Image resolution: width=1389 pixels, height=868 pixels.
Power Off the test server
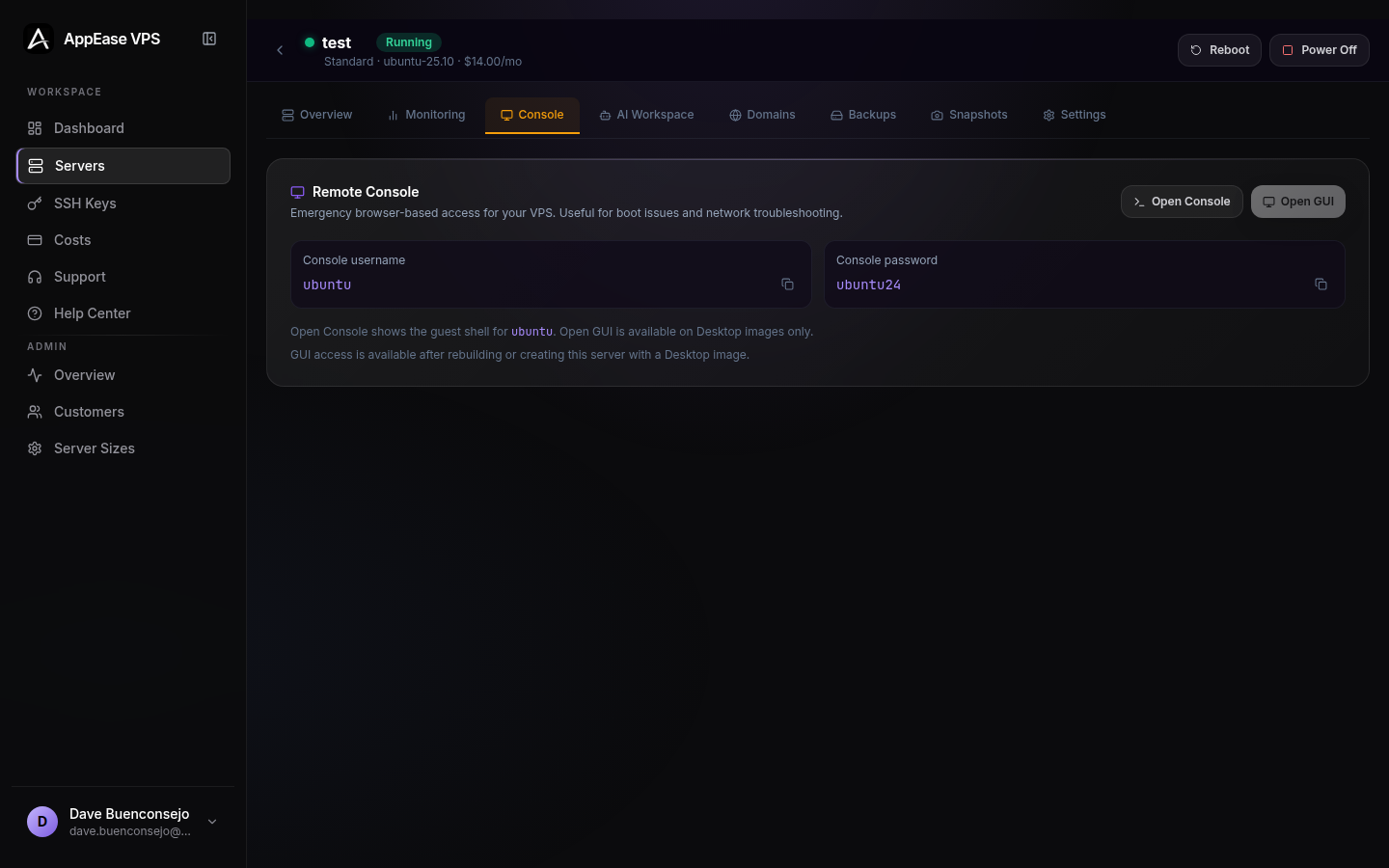tap(1320, 50)
